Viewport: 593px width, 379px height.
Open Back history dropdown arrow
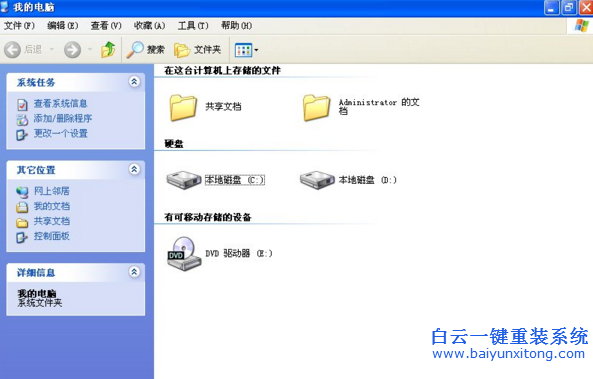point(52,50)
